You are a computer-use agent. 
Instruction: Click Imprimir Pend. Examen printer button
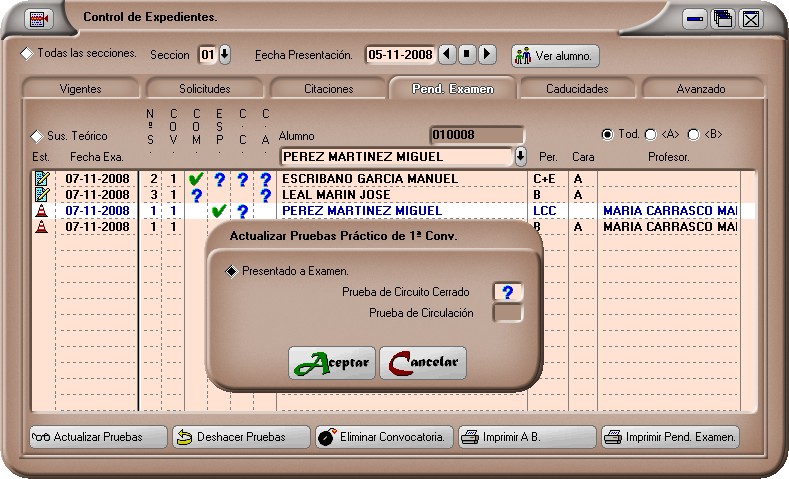coord(670,437)
